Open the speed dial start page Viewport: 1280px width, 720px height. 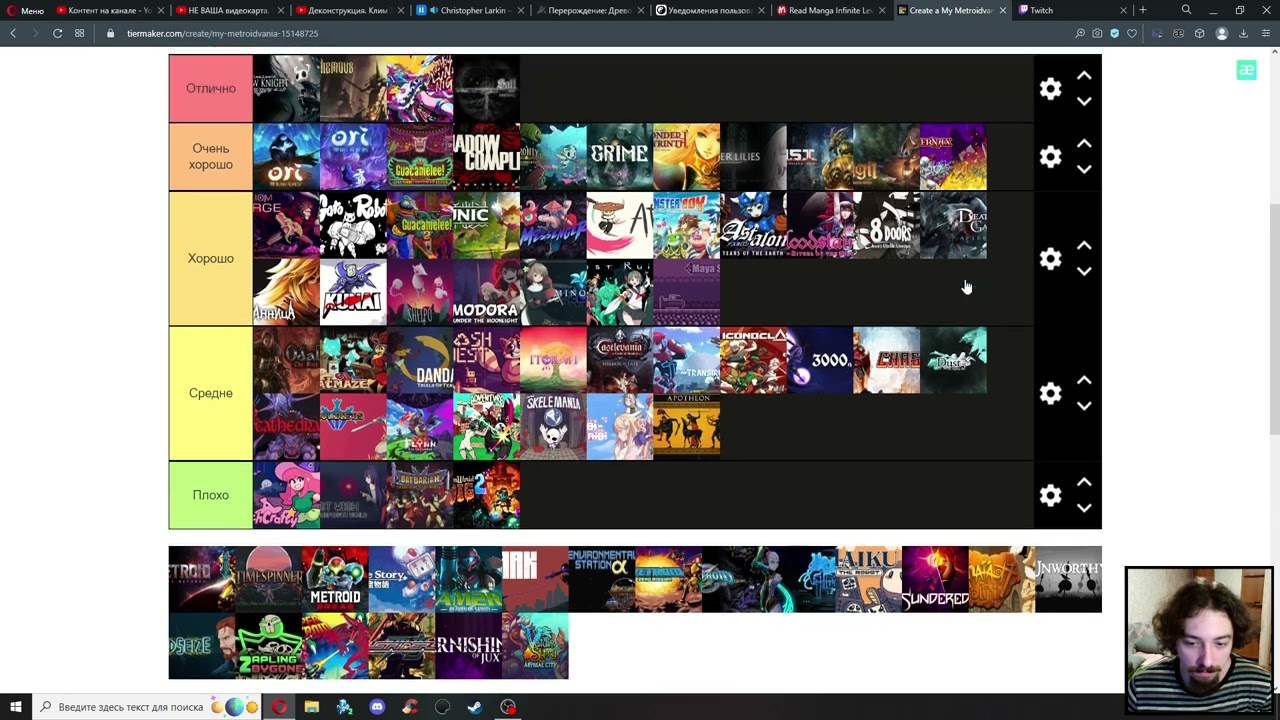click(x=80, y=33)
